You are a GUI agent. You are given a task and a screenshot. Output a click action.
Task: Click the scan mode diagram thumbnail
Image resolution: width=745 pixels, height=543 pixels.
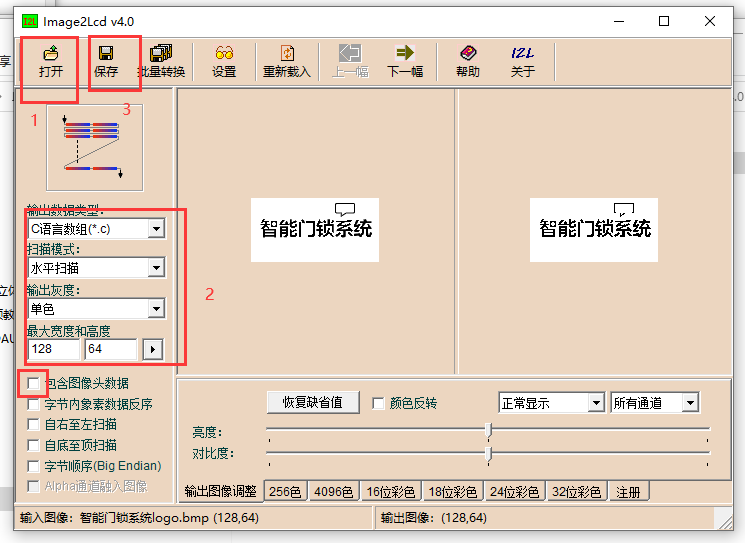95,147
